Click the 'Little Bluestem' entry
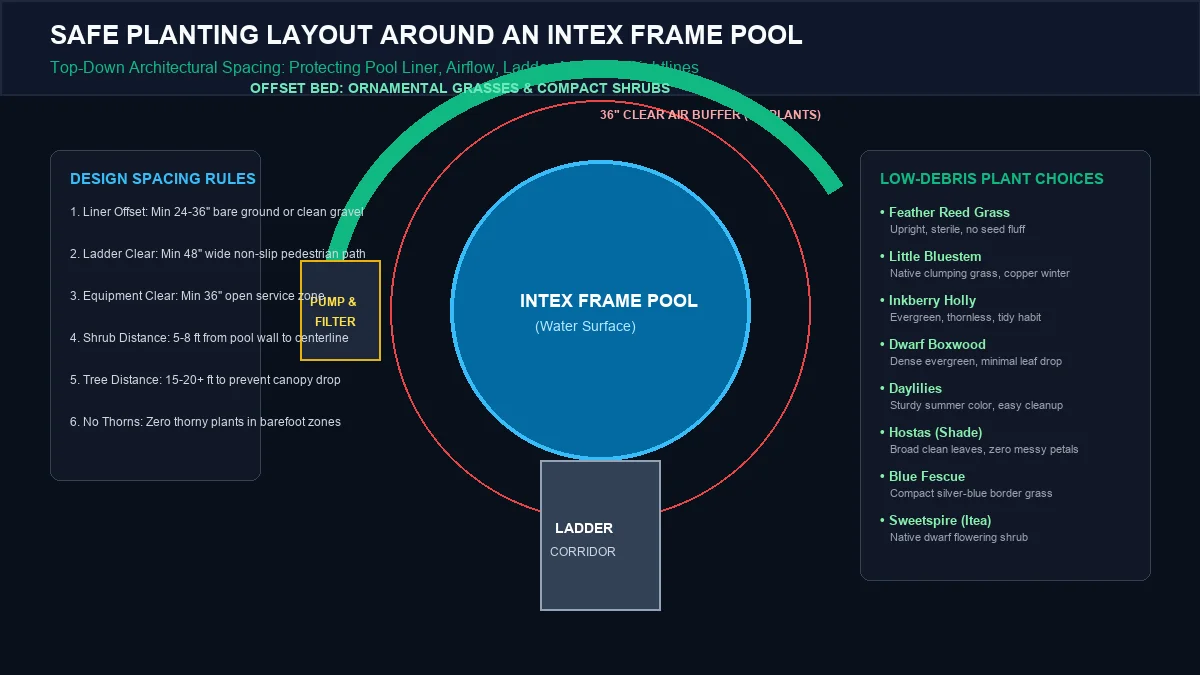Viewport: 1200px width, 675px height. [931, 256]
